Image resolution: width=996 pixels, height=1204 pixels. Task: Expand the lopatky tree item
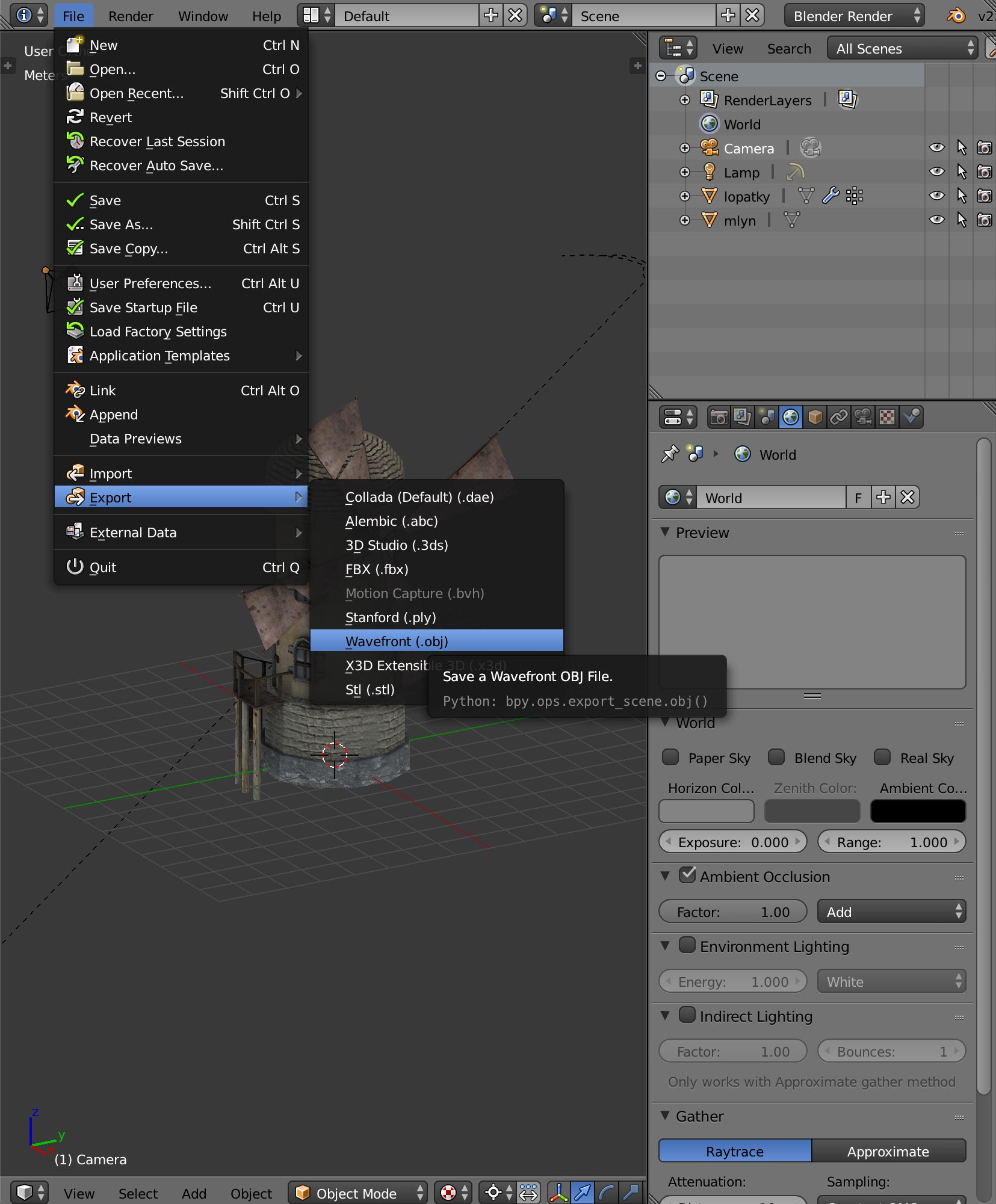[x=684, y=196]
